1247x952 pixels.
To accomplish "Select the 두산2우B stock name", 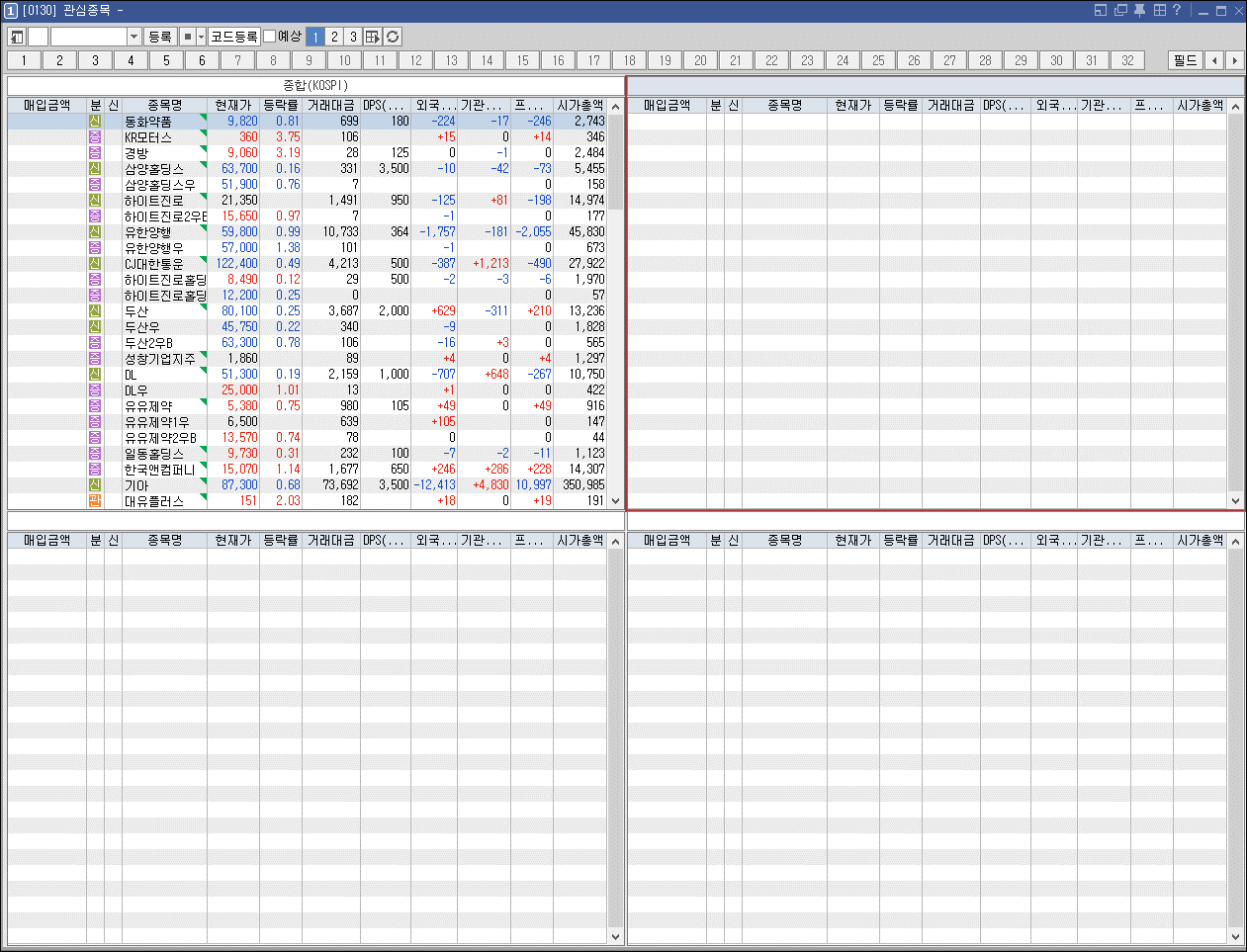I will click(148, 342).
